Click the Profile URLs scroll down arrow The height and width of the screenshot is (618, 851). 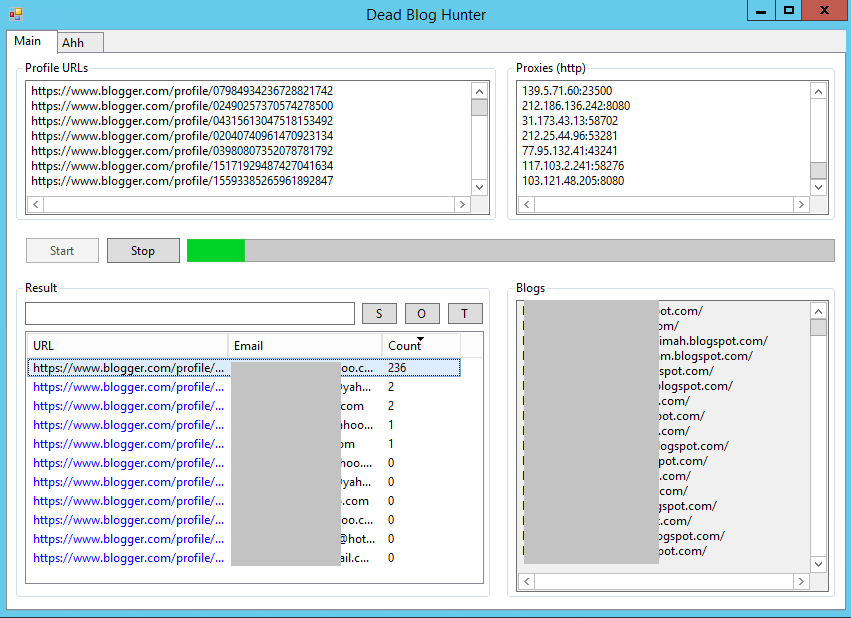point(479,187)
